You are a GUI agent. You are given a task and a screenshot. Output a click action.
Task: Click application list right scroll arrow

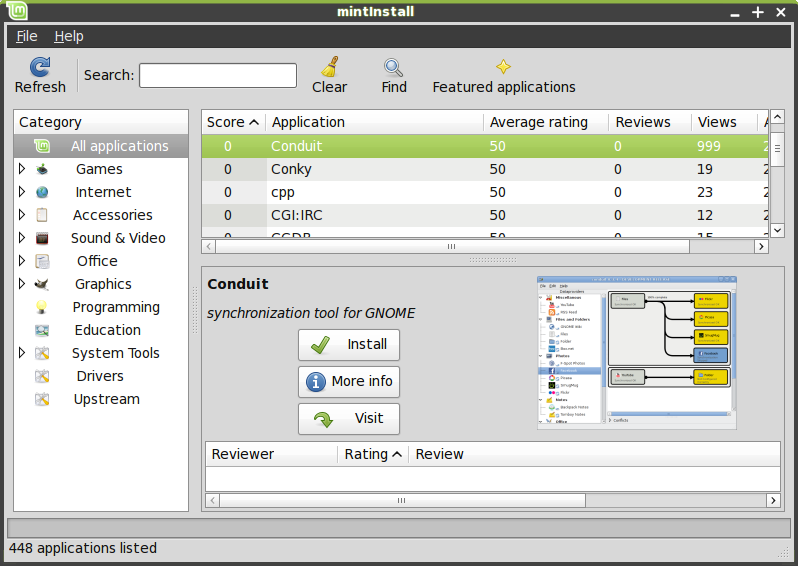[761, 246]
